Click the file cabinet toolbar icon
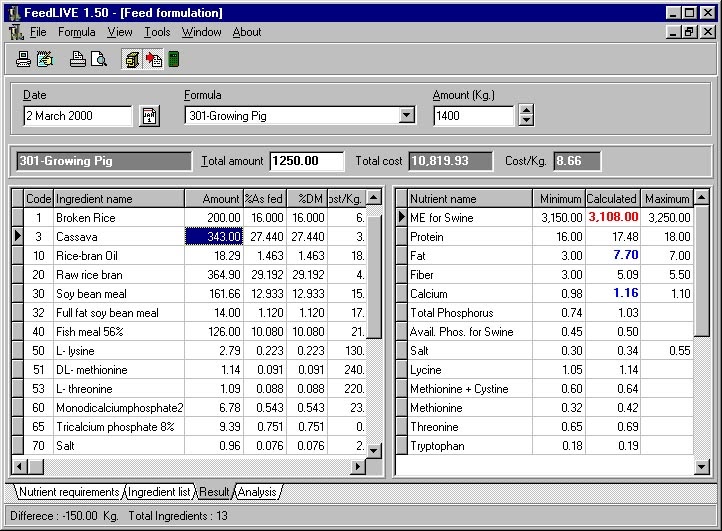The image size is (722, 531). pos(132,59)
